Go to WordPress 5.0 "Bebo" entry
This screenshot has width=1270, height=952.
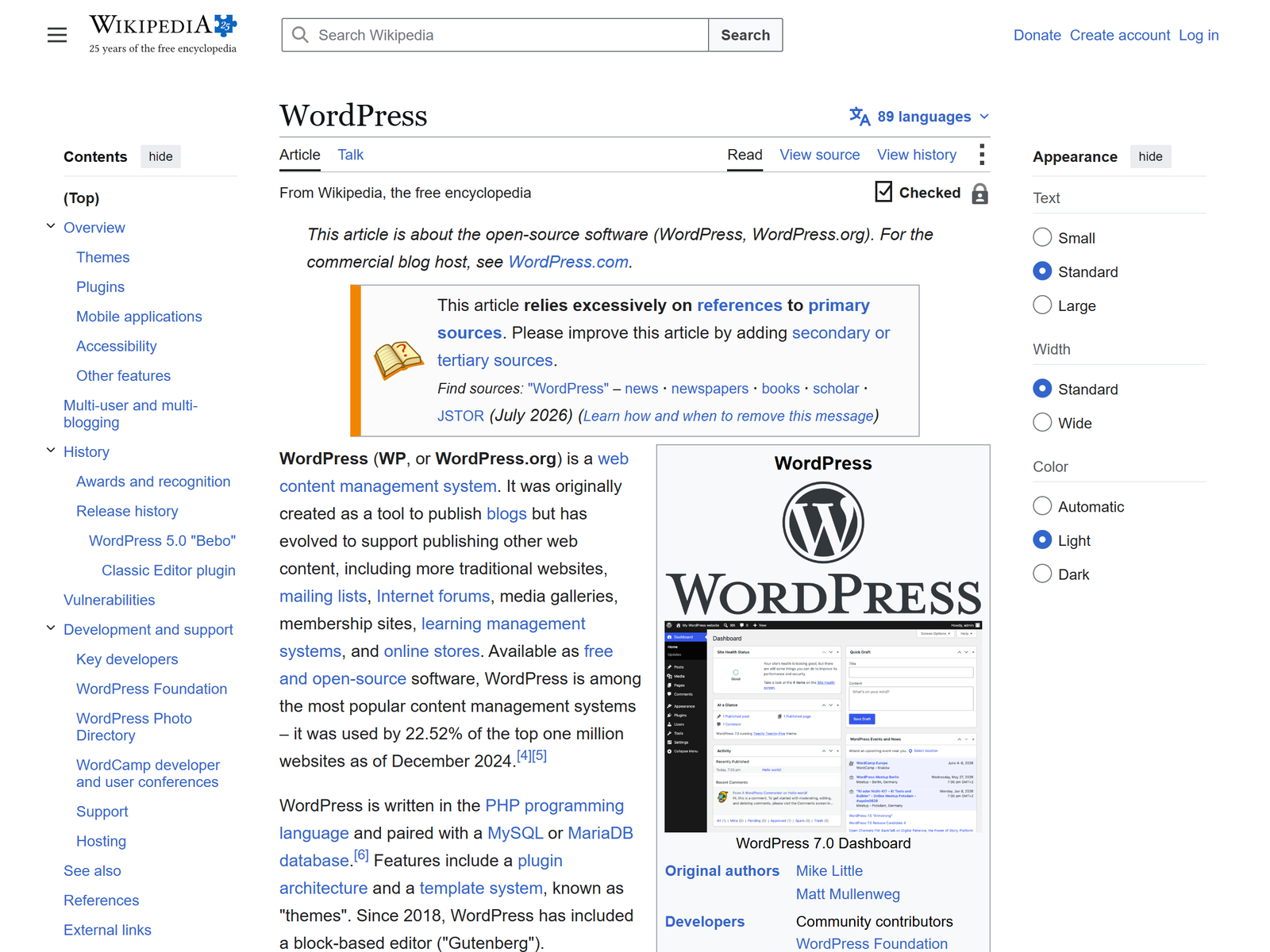(162, 540)
